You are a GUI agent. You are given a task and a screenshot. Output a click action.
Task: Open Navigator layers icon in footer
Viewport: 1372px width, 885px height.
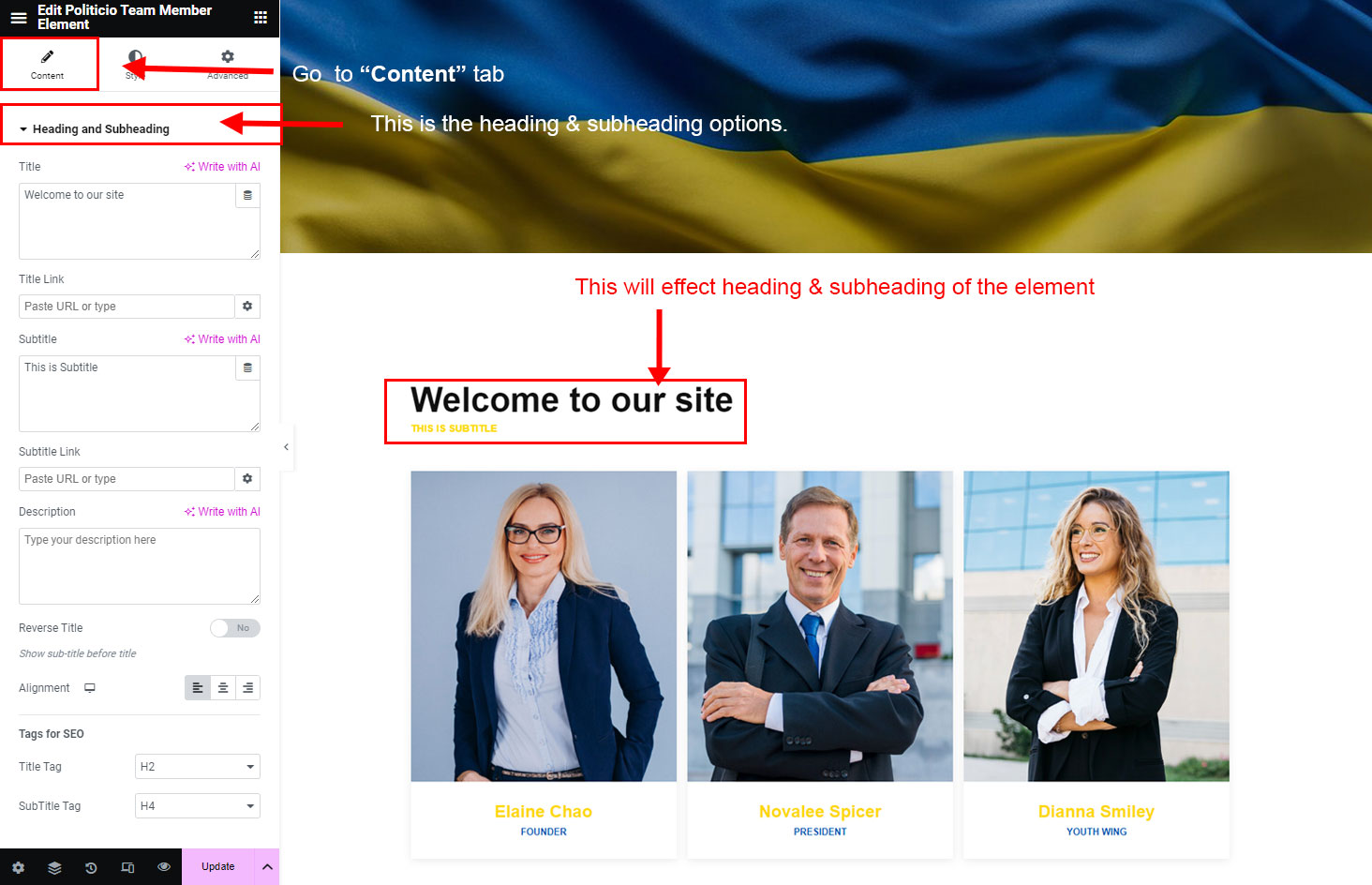(54, 867)
